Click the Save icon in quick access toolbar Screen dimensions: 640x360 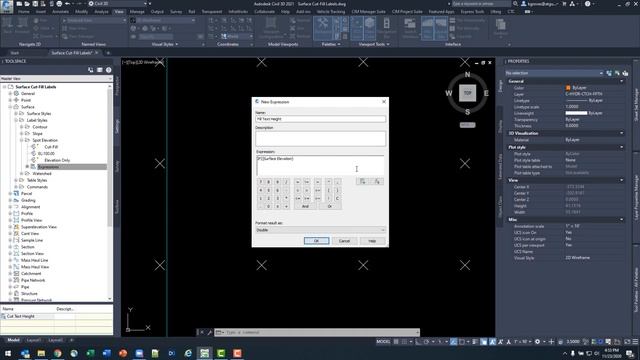35,4
